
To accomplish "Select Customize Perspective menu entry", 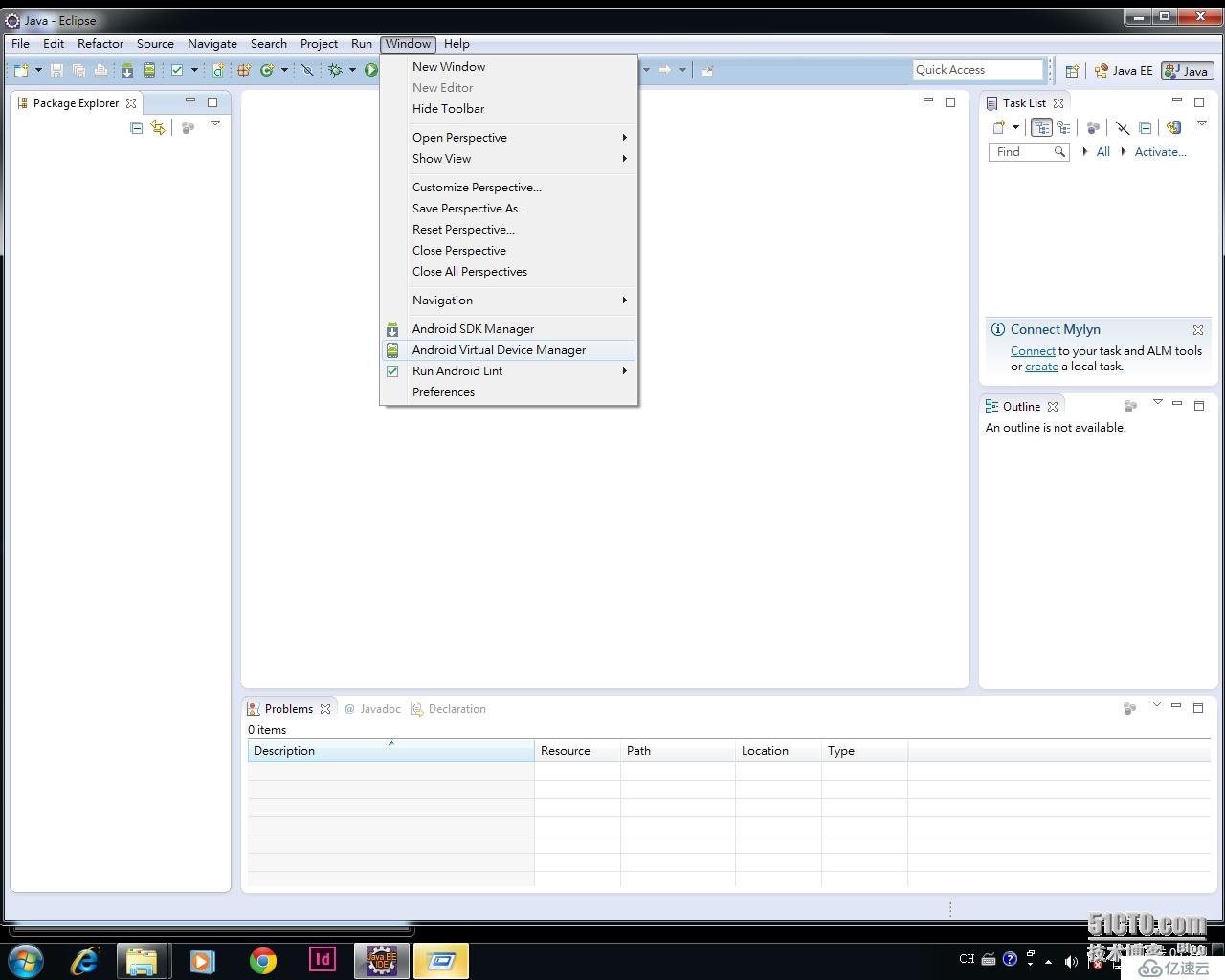I will coord(509,188).
